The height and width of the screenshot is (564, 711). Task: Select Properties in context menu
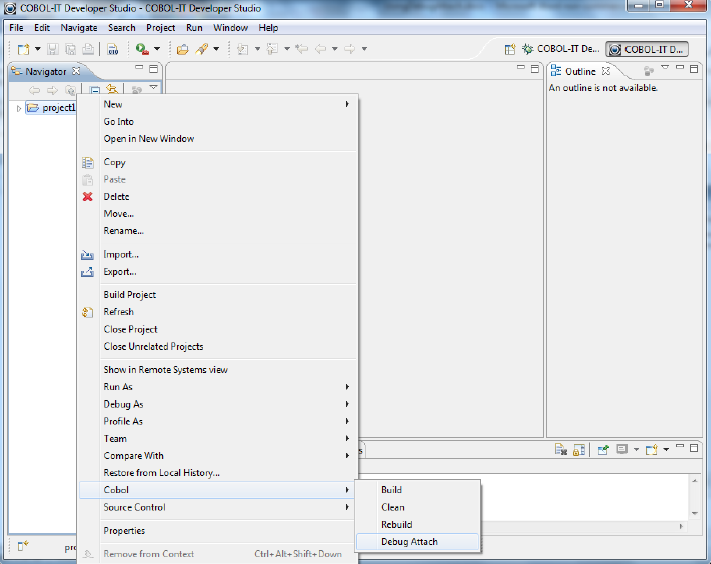click(x=218, y=531)
